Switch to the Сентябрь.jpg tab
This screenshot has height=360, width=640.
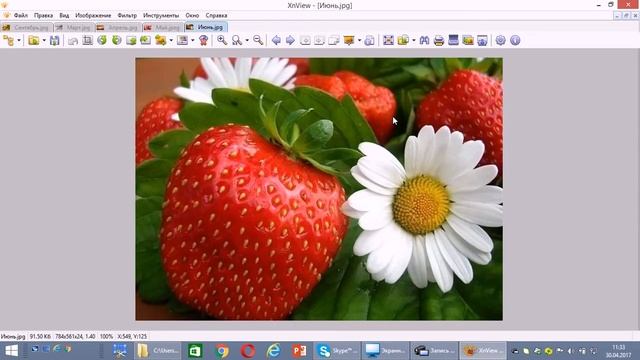click(27, 27)
